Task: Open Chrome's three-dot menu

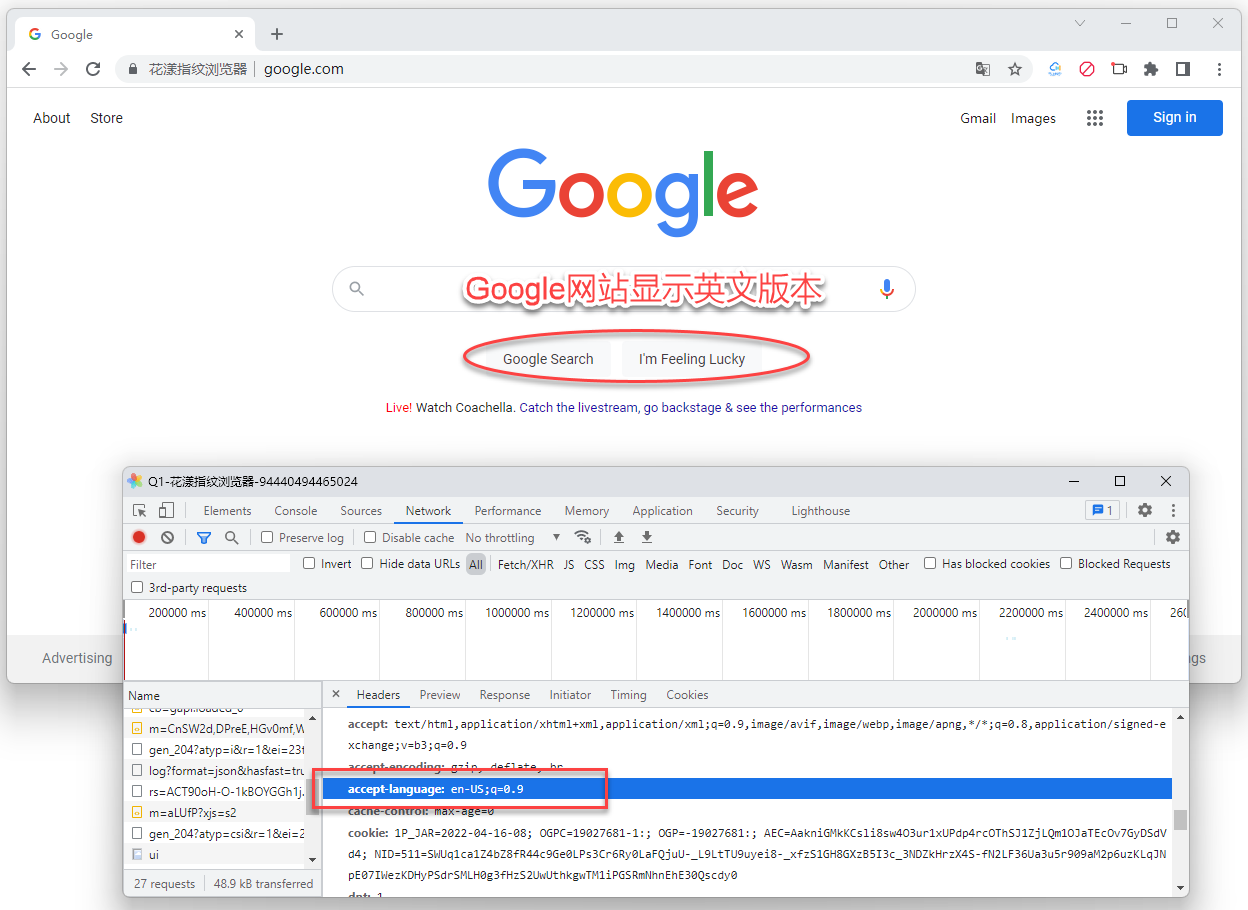Action: (1219, 69)
